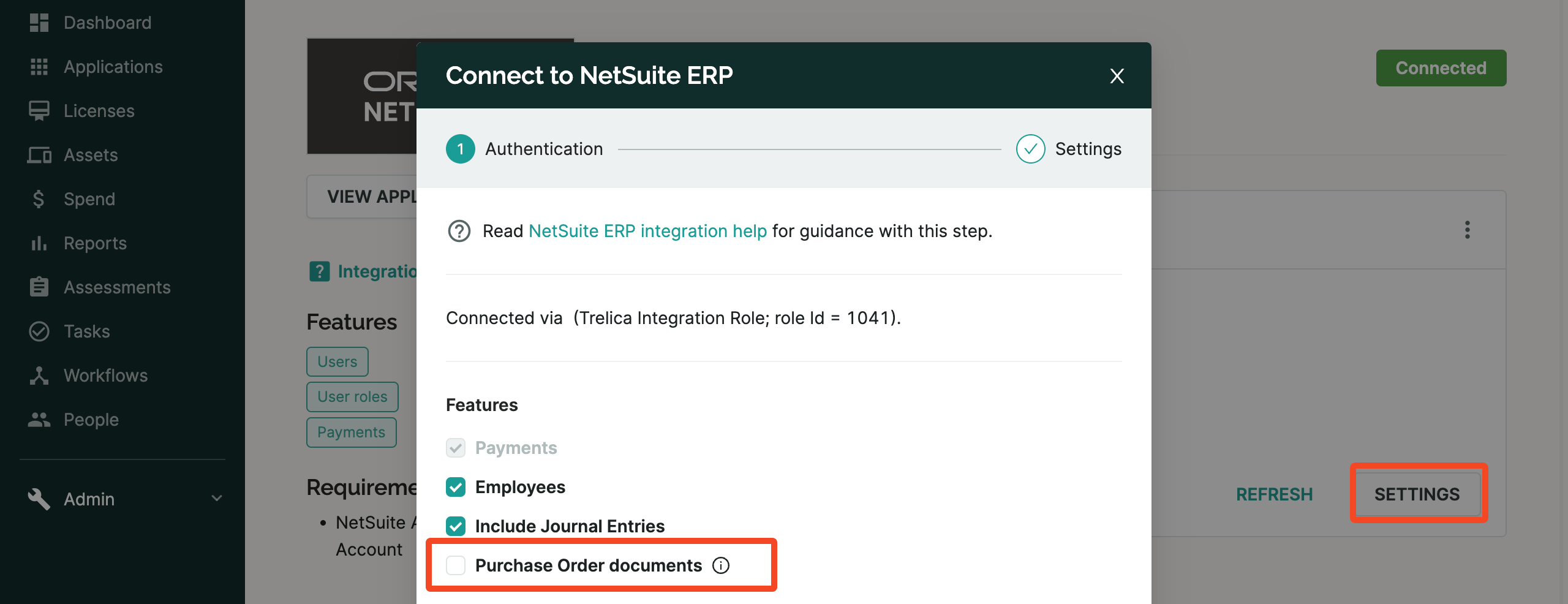Image resolution: width=1568 pixels, height=604 pixels.
Task: Select the Payments feature tag
Action: pyautogui.click(x=351, y=432)
